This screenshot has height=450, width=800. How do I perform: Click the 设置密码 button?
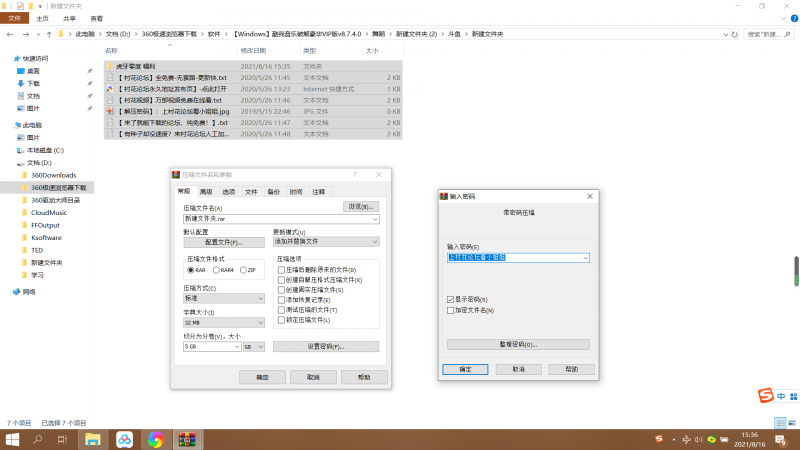[325, 347]
